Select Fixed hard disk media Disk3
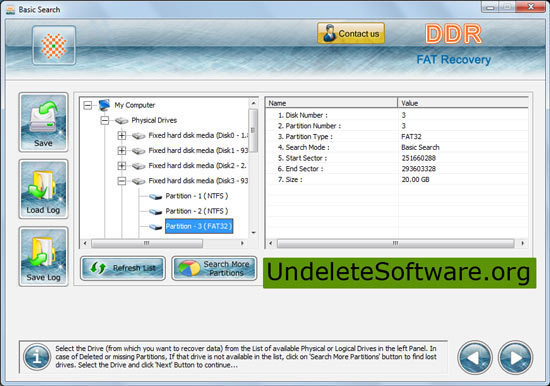This screenshot has width=550, height=386. [x=198, y=181]
